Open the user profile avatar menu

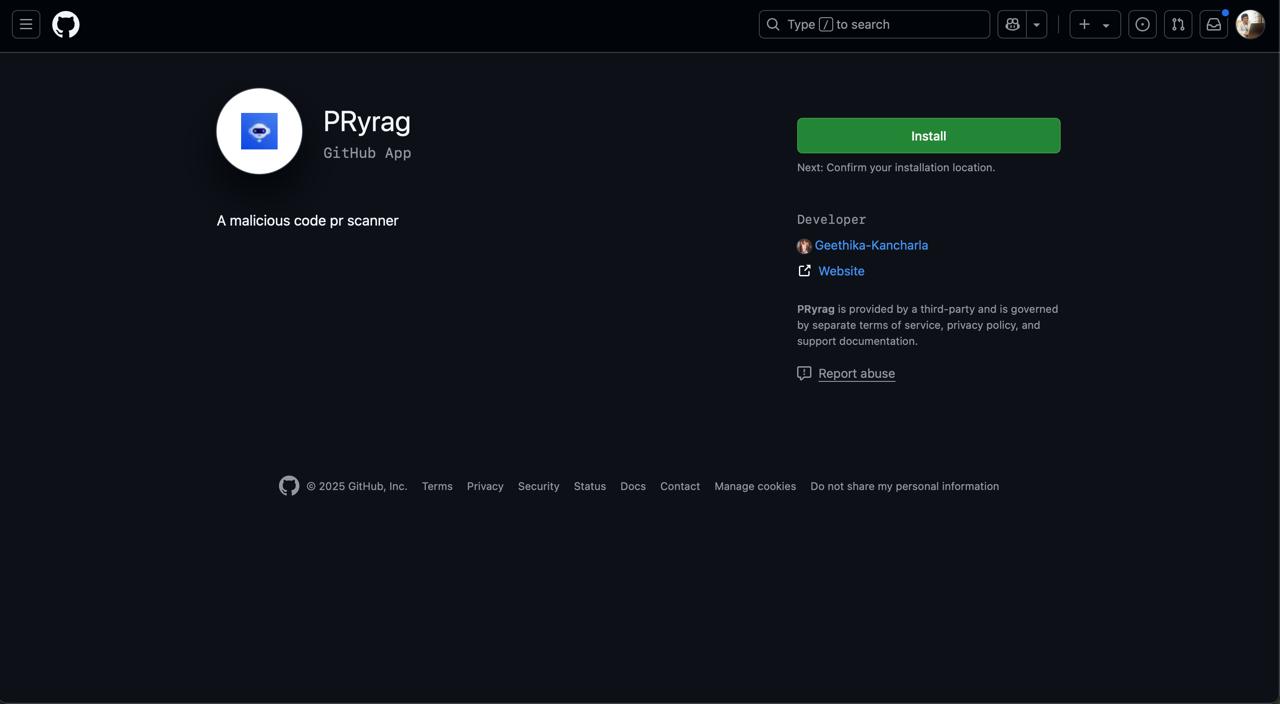click(x=1250, y=24)
